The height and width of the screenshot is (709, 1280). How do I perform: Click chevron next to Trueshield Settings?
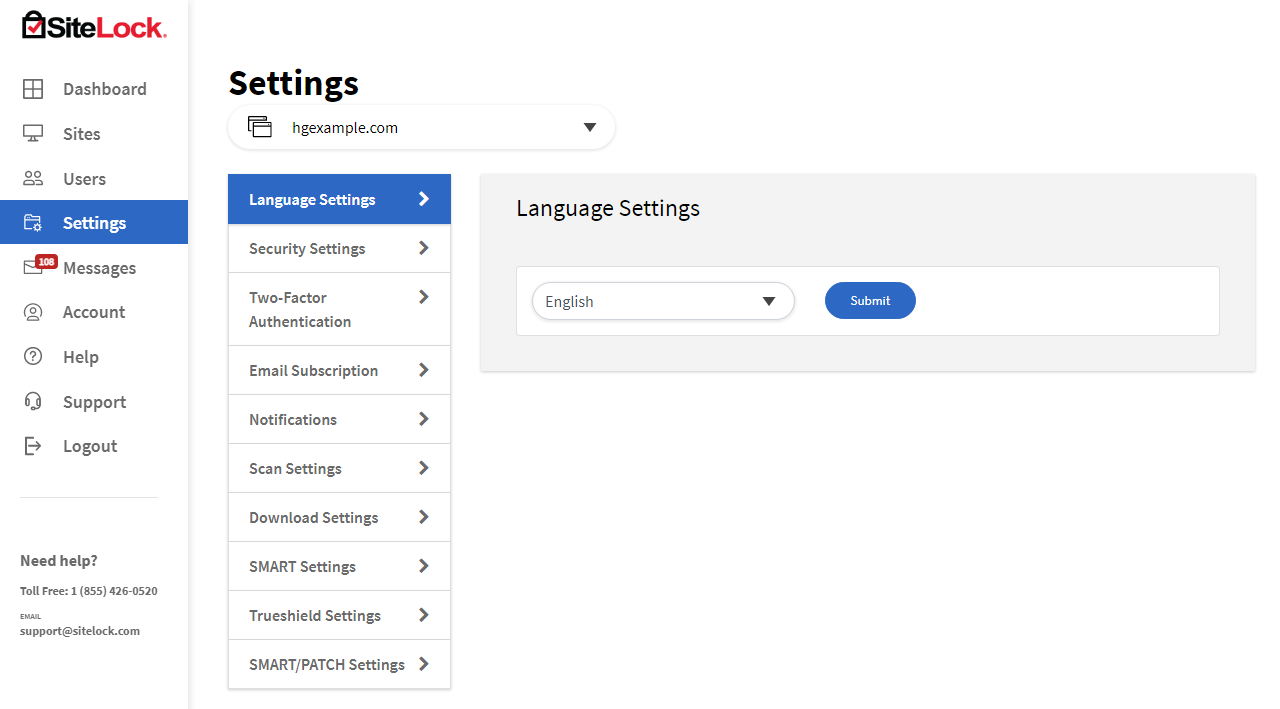point(424,614)
